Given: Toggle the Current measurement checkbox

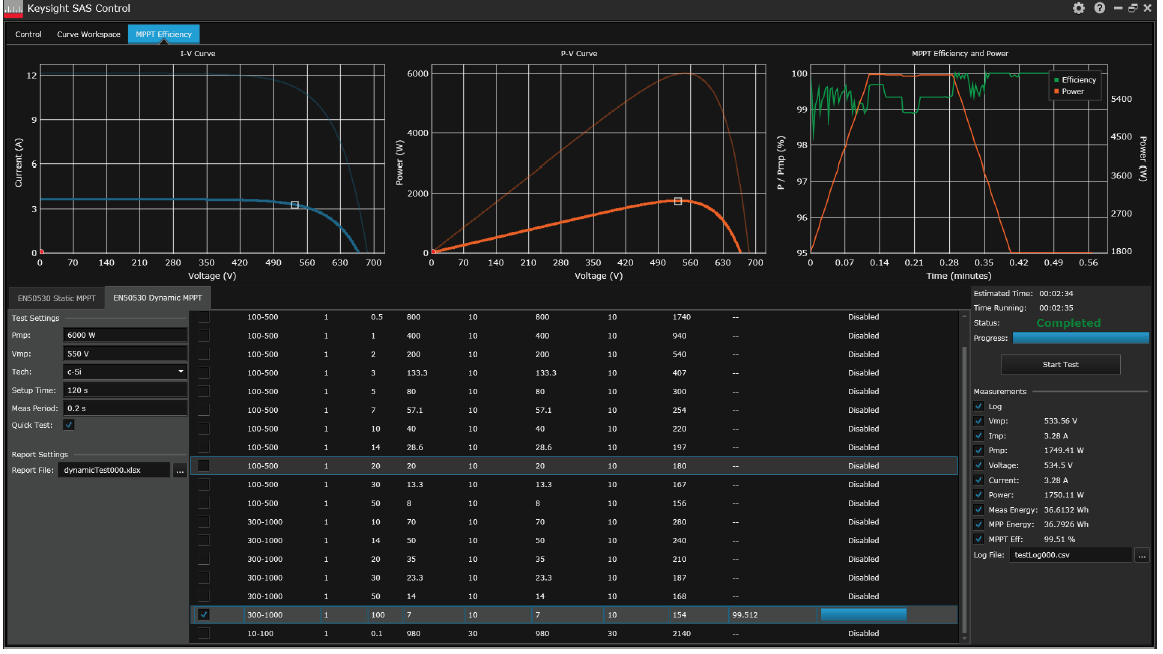Looking at the screenshot, I should click(978, 481).
